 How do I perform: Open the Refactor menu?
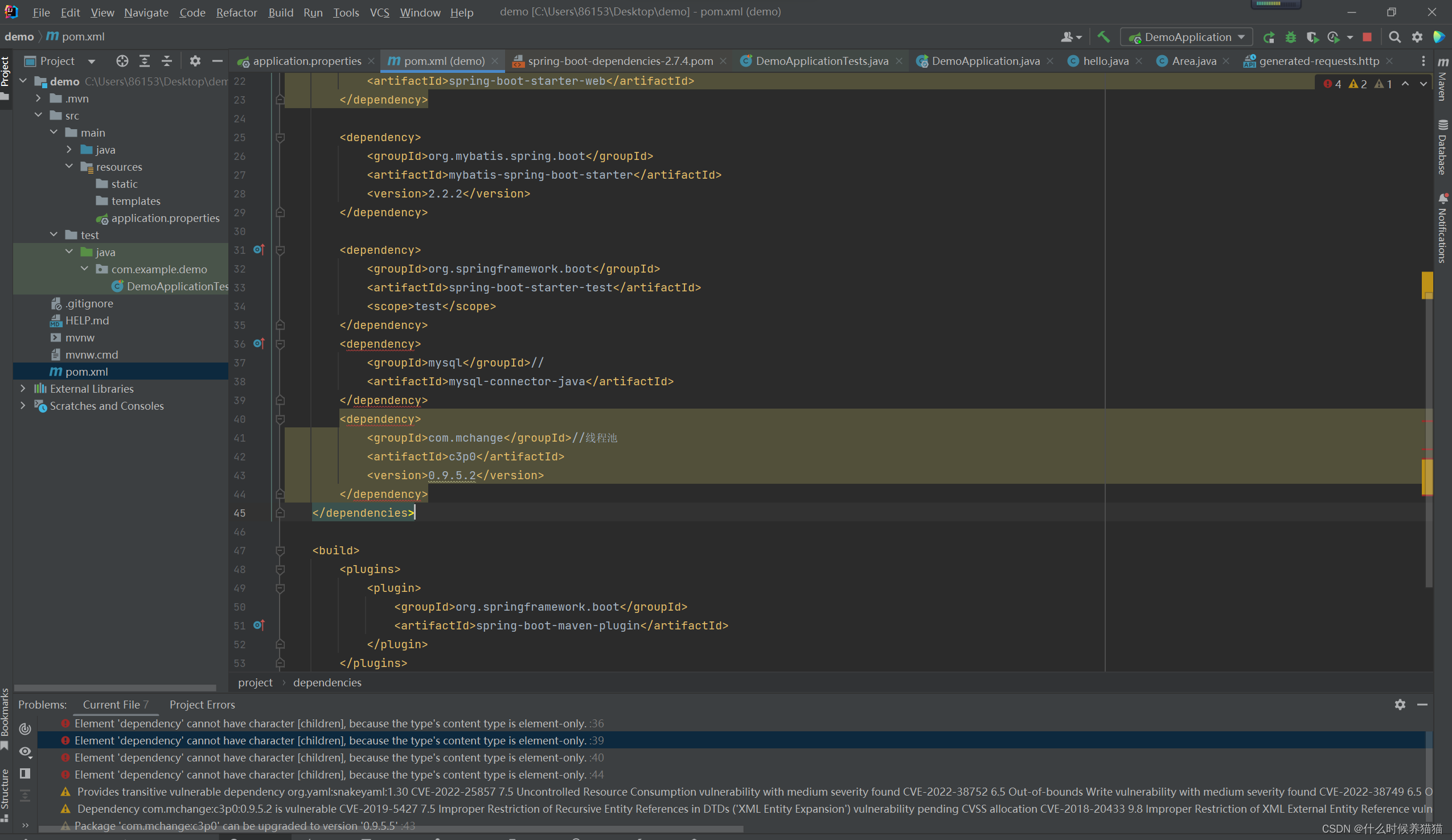pos(236,12)
